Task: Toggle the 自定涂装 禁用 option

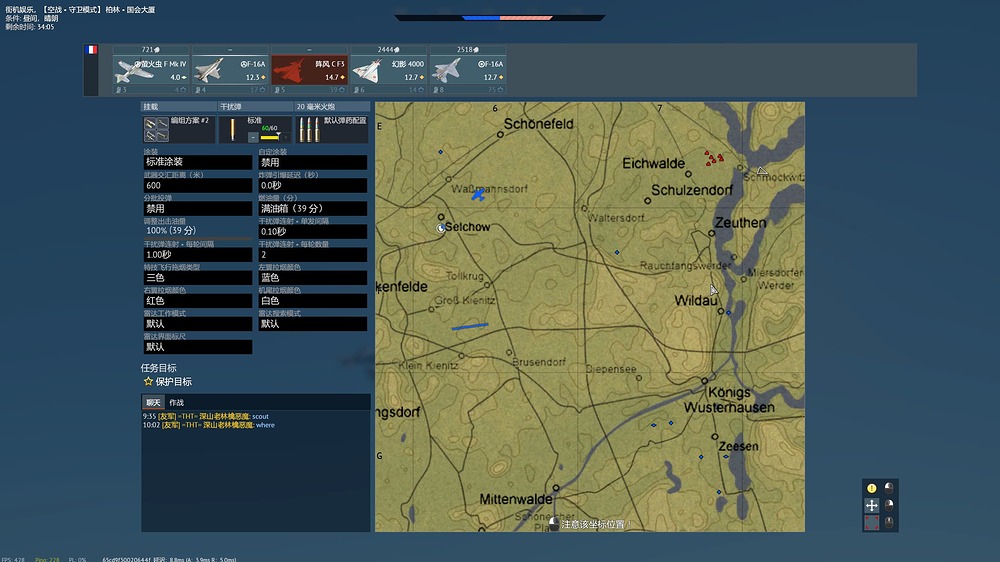Action: pos(312,162)
